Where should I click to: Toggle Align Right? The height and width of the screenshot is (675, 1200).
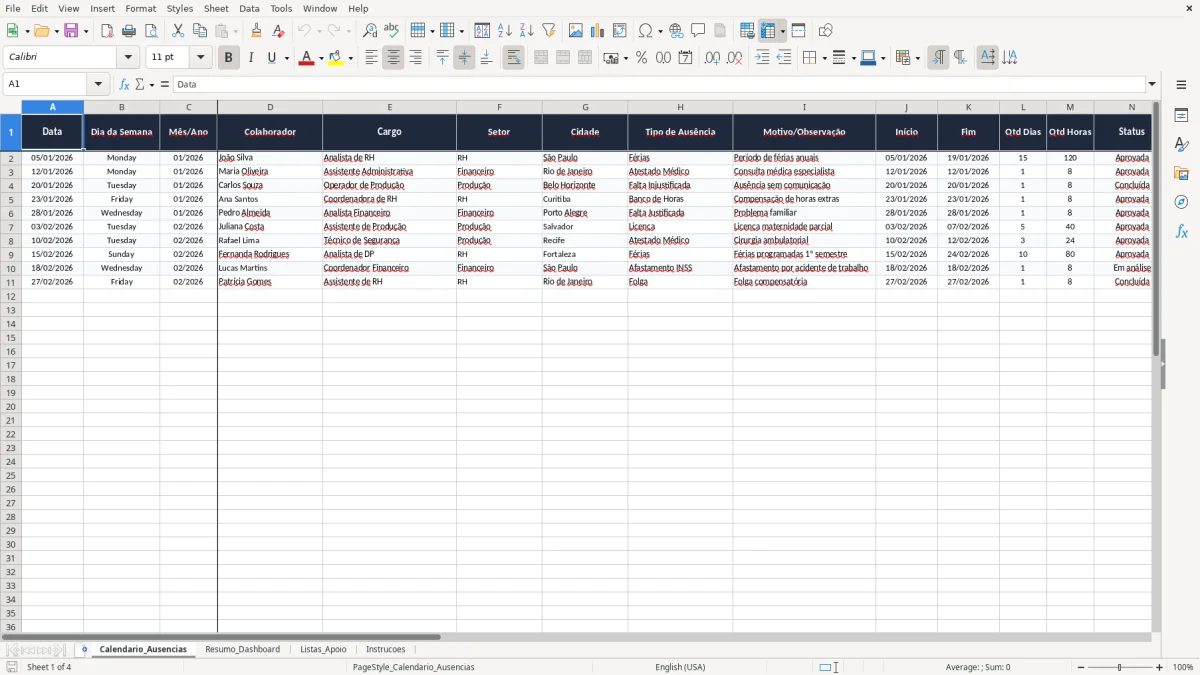tap(415, 58)
